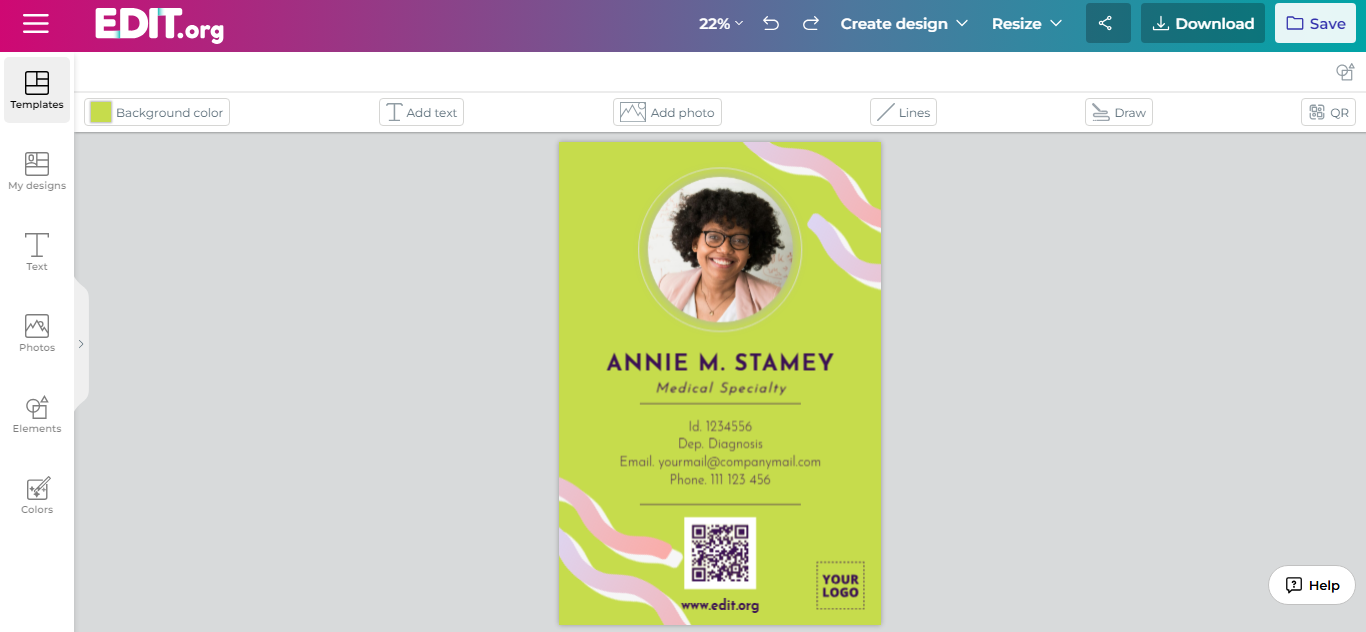Click the Add photo tool

(x=667, y=112)
